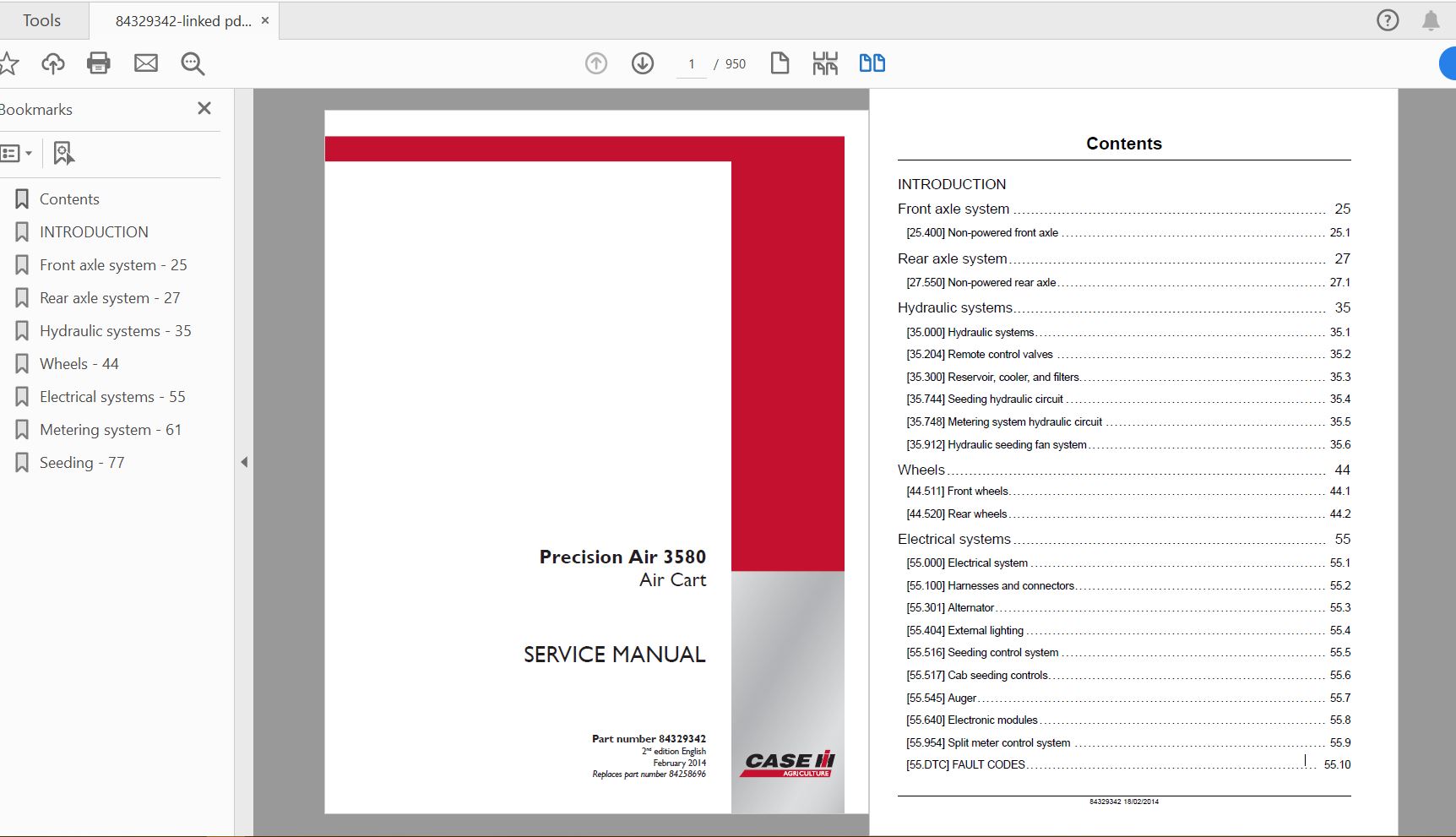1456x837 pixels.
Task: Click the page number input field
Action: click(x=691, y=64)
